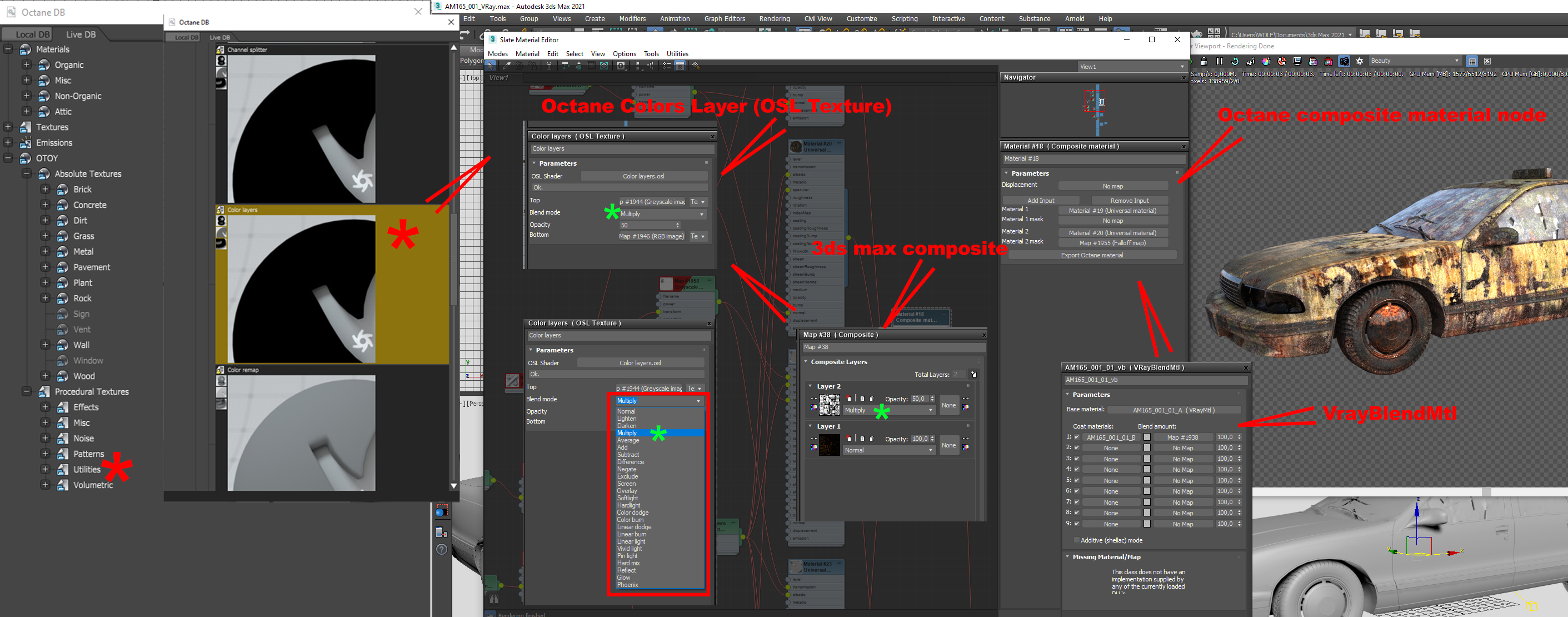1568x617 pixels.
Task: Toggle Layer 2 texture visibility eye icon
Action: [814, 399]
